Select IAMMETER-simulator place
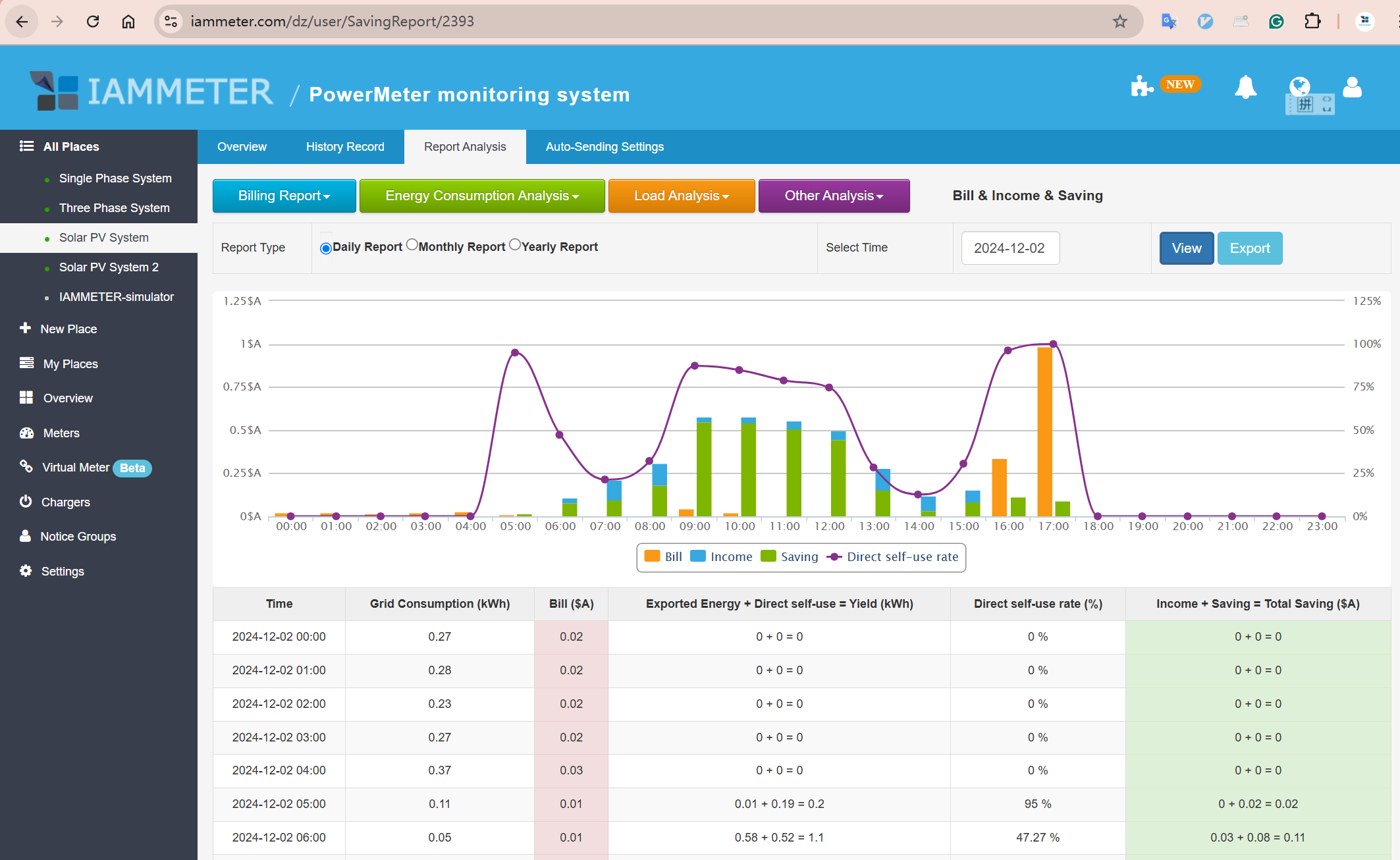The height and width of the screenshot is (860, 1400). (117, 297)
